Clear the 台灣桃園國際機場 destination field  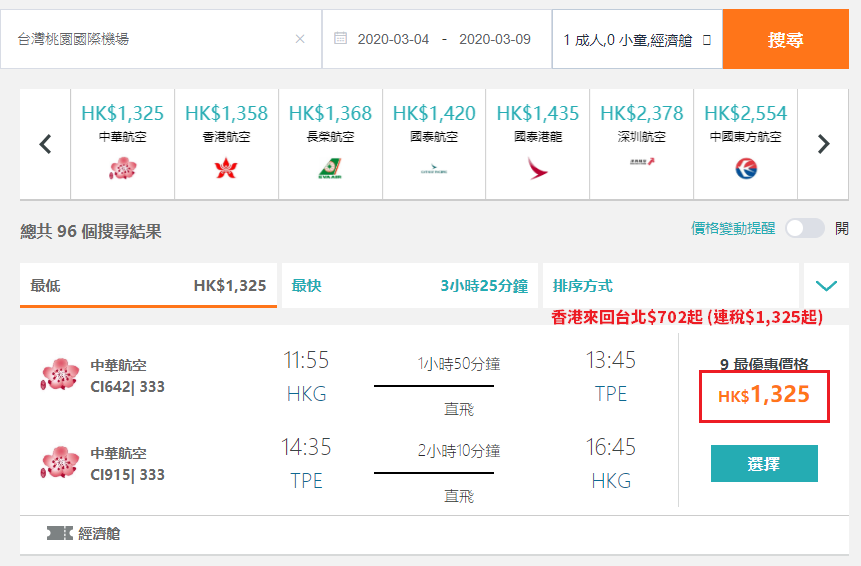pos(300,39)
